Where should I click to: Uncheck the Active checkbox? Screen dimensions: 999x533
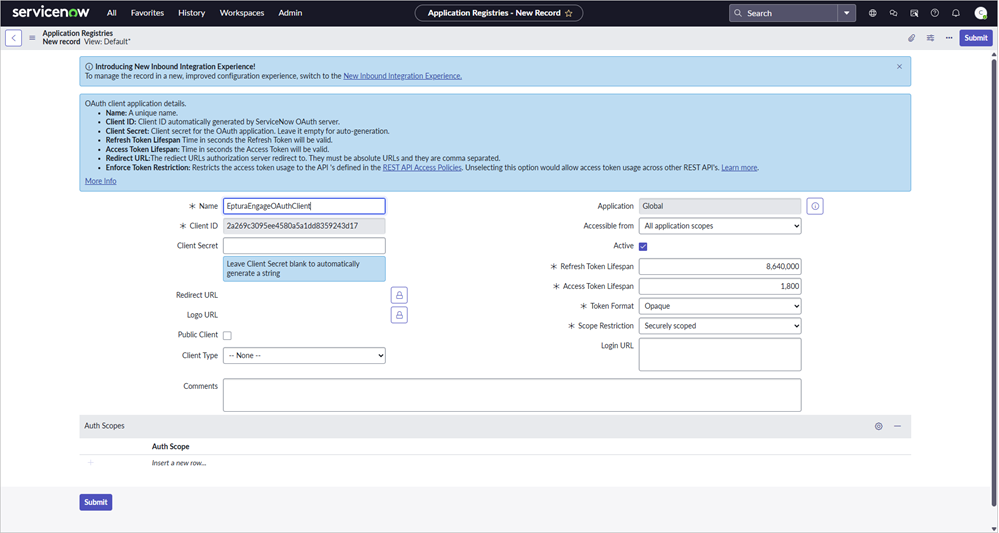click(x=643, y=246)
